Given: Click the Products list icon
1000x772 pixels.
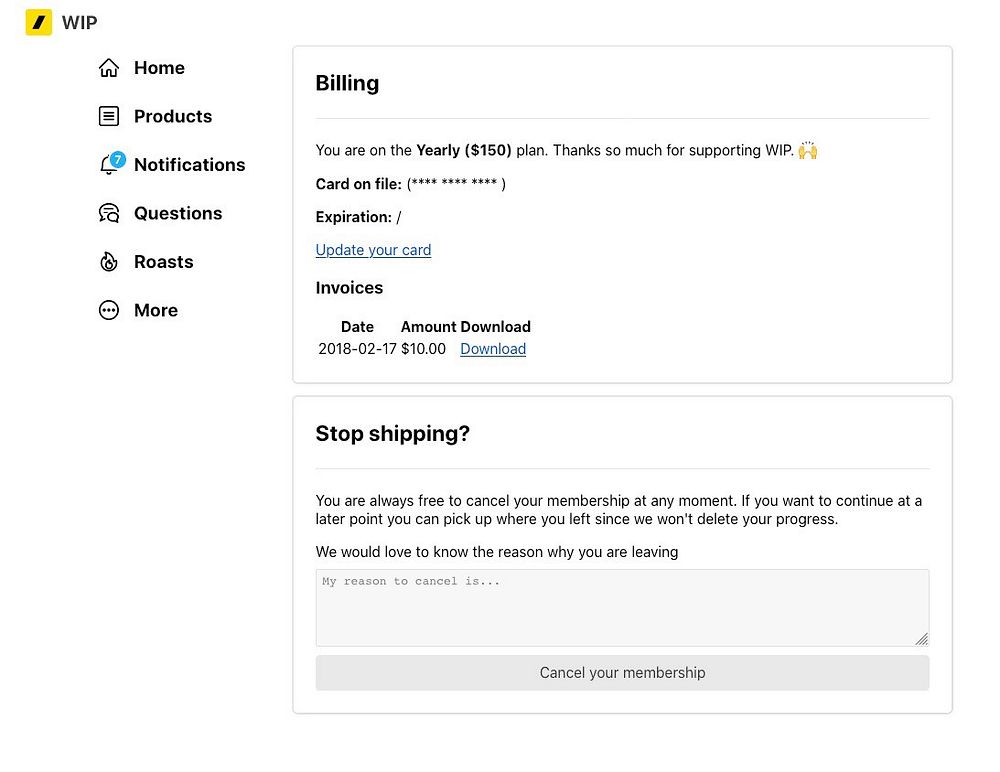Looking at the screenshot, I should pos(109,116).
